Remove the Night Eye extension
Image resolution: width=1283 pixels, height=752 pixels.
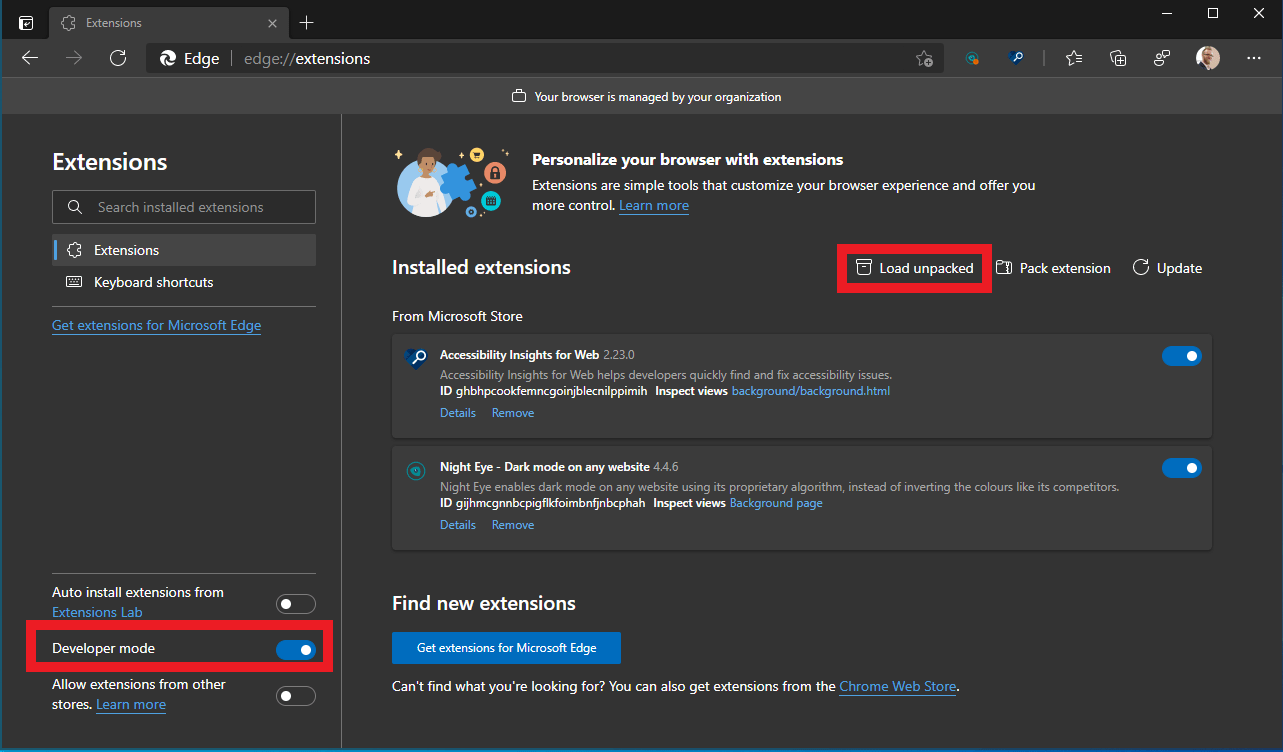pos(513,525)
